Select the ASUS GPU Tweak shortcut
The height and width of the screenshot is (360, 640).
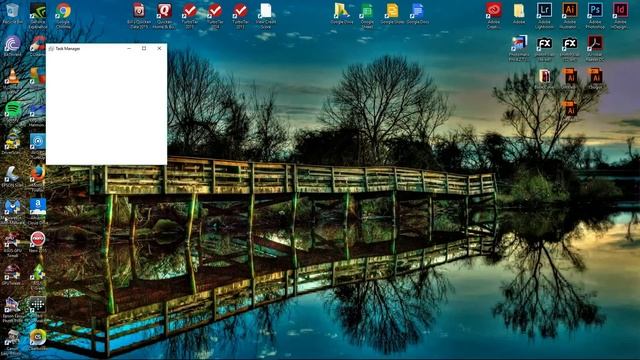12,240
